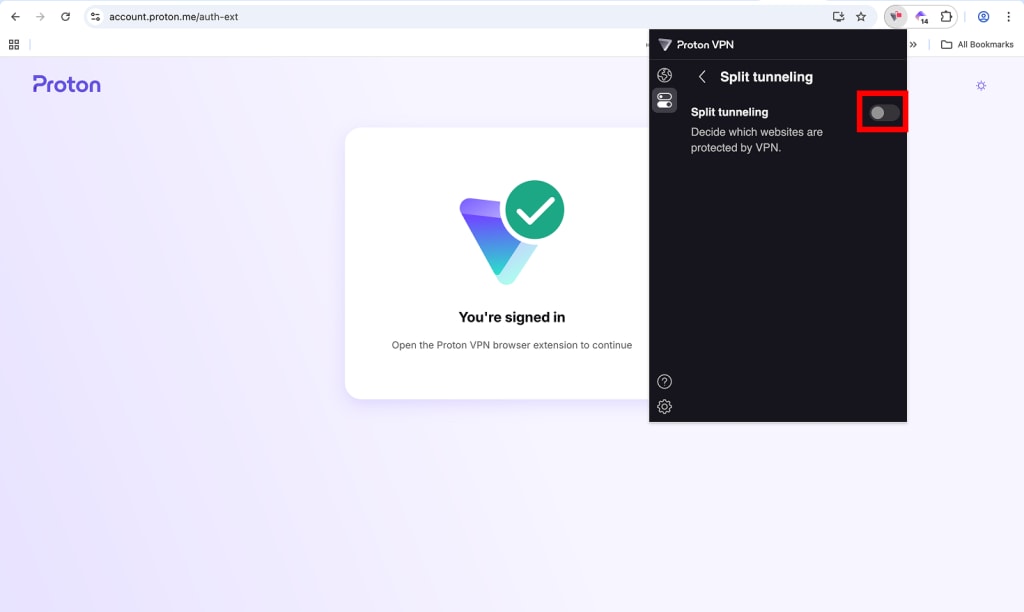Open site information icon in address bar
1024x612 pixels.
coord(95,17)
